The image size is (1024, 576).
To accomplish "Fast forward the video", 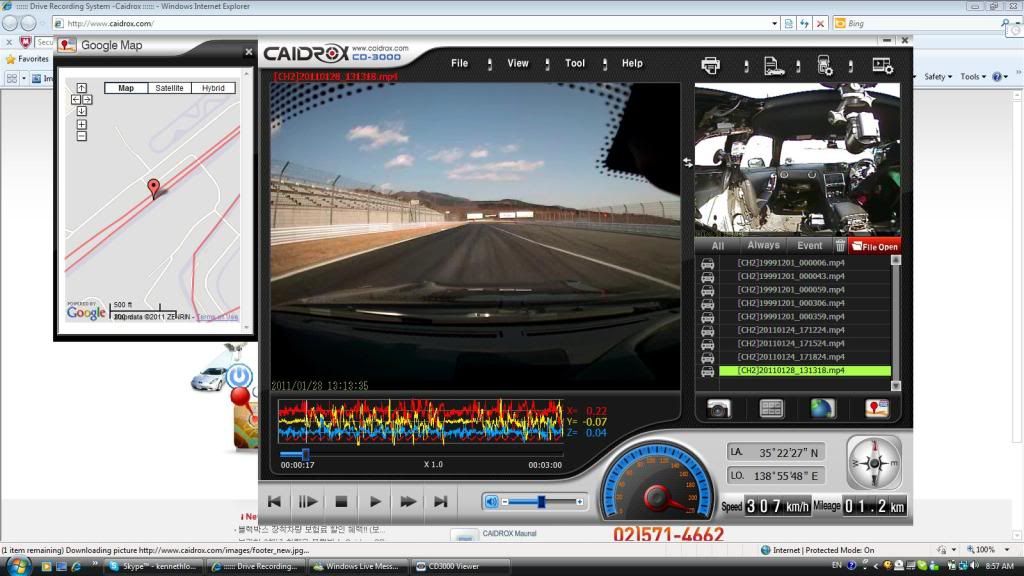I will [408, 502].
